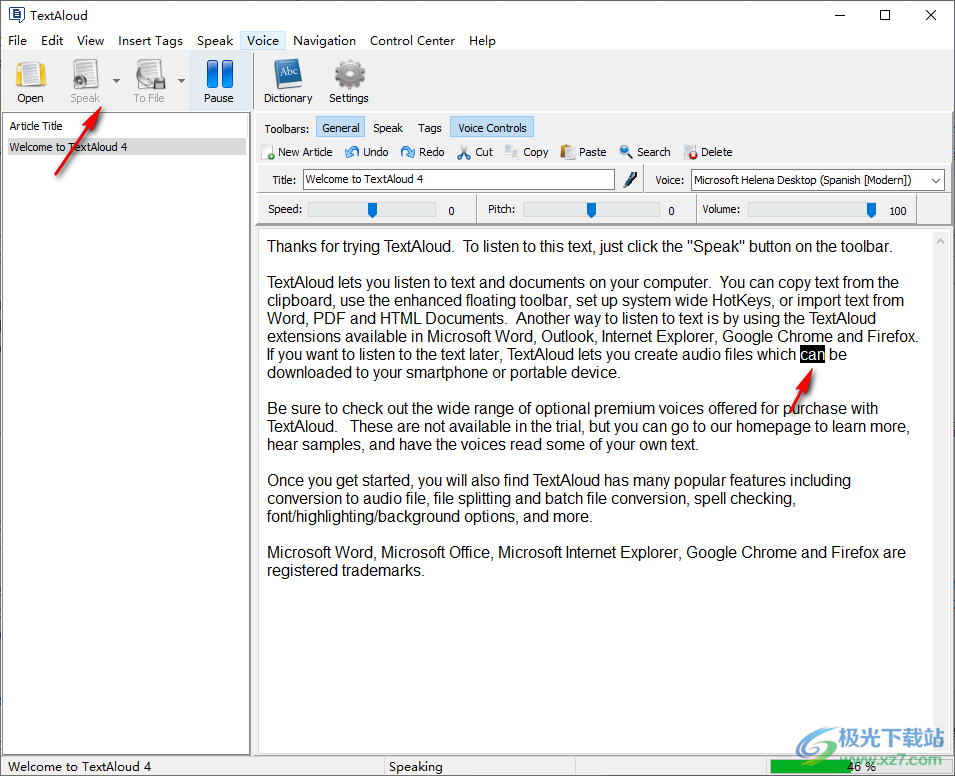Paste from clipboard icon
955x776 pixels.
tap(568, 152)
